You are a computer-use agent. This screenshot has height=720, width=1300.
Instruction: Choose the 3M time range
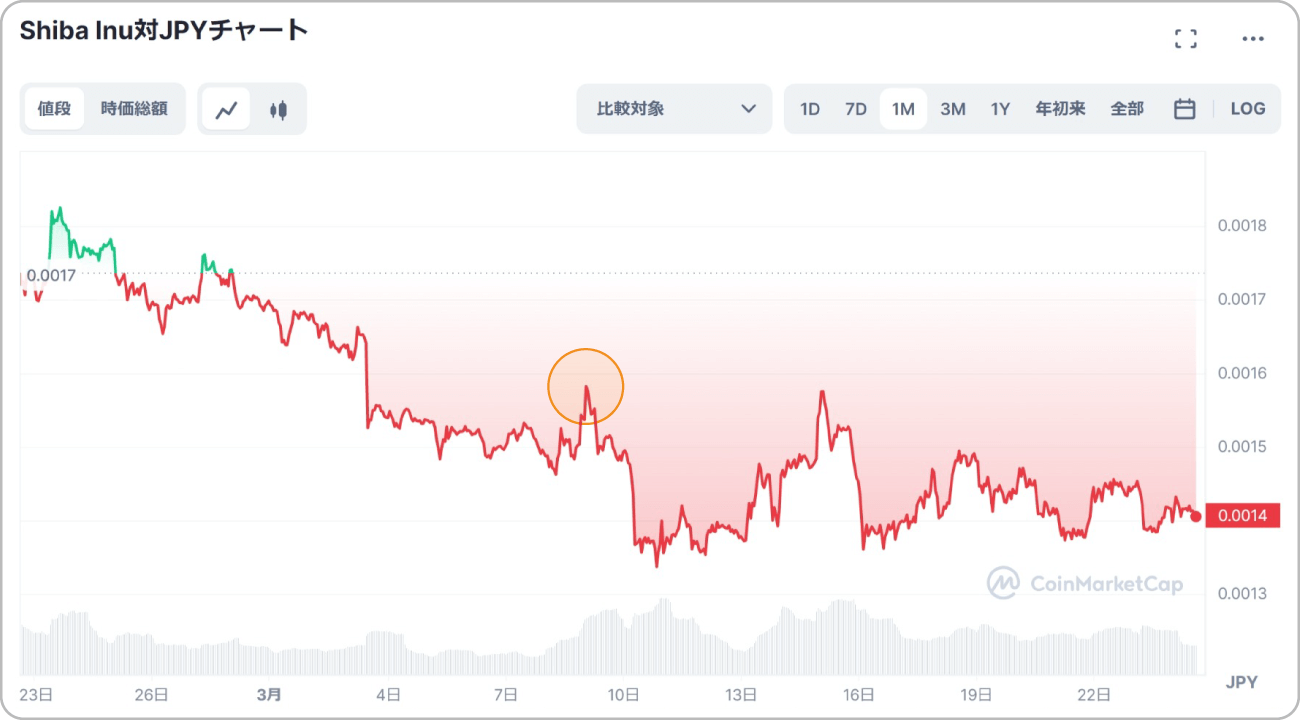pos(953,109)
